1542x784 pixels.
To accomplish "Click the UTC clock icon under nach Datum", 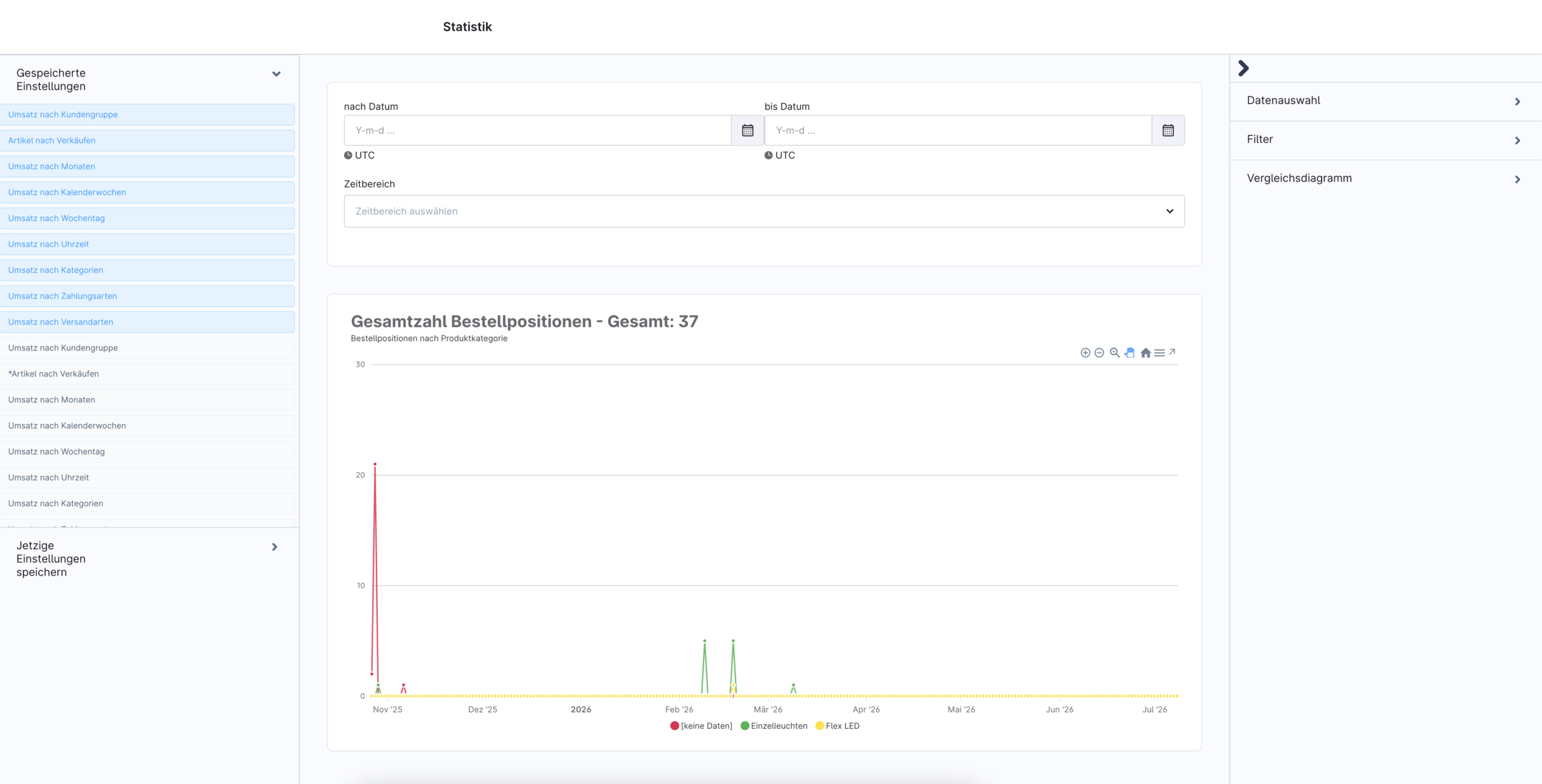I will pyautogui.click(x=348, y=155).
